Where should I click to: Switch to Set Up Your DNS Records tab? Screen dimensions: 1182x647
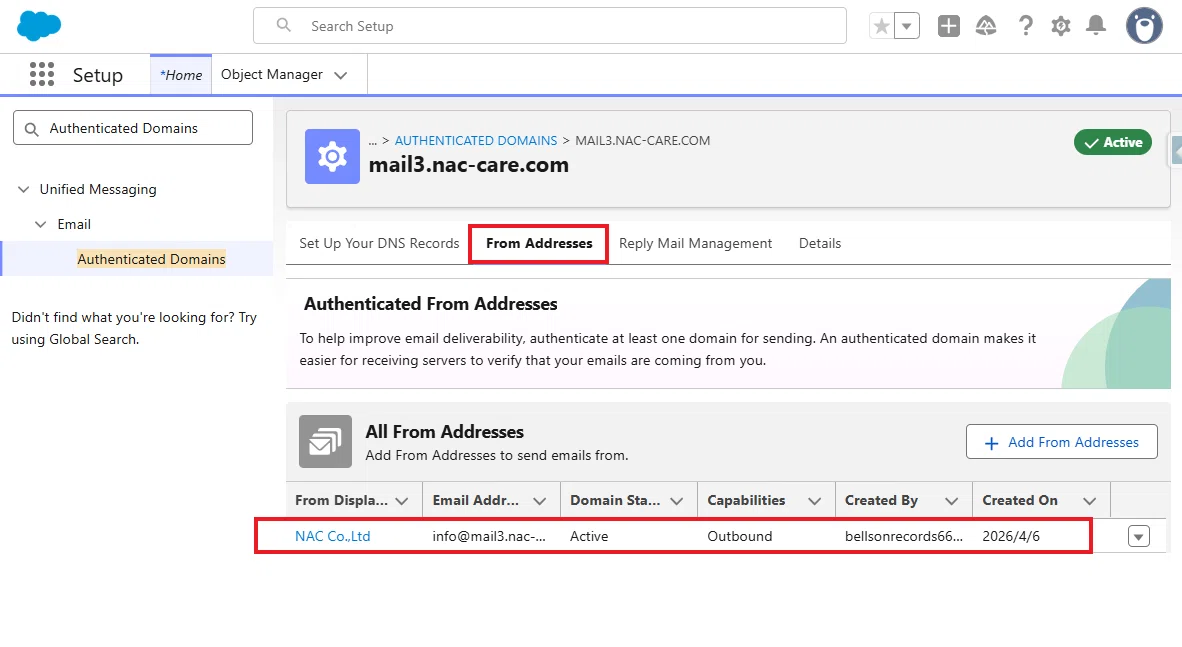379,243
